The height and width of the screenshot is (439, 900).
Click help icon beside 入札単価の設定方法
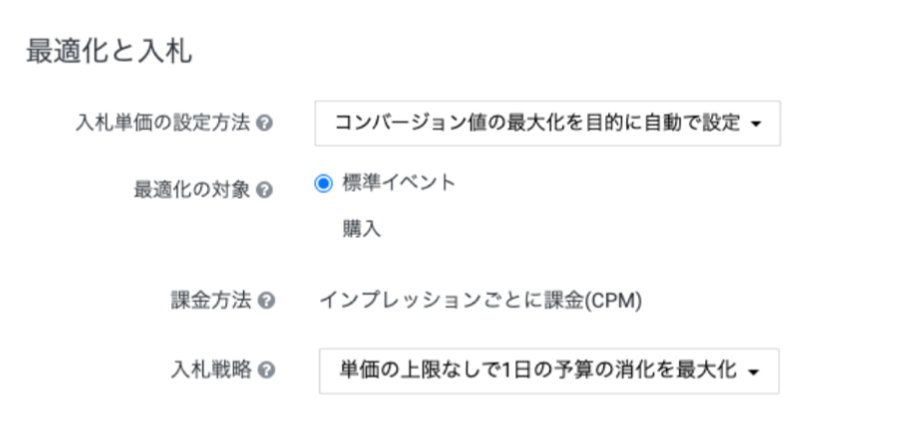(265, 124)
